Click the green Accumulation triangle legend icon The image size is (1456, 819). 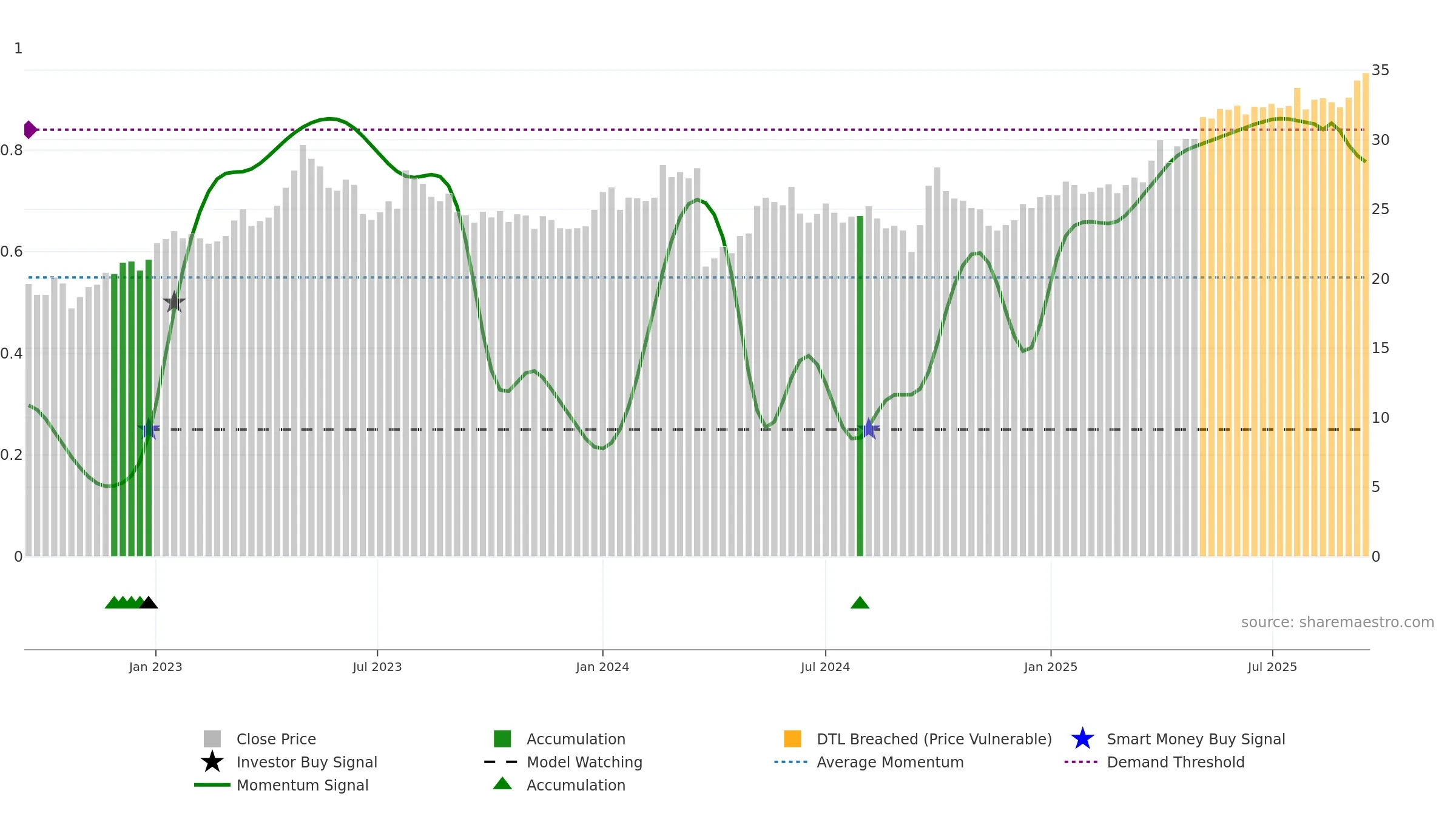coord(502,784)
